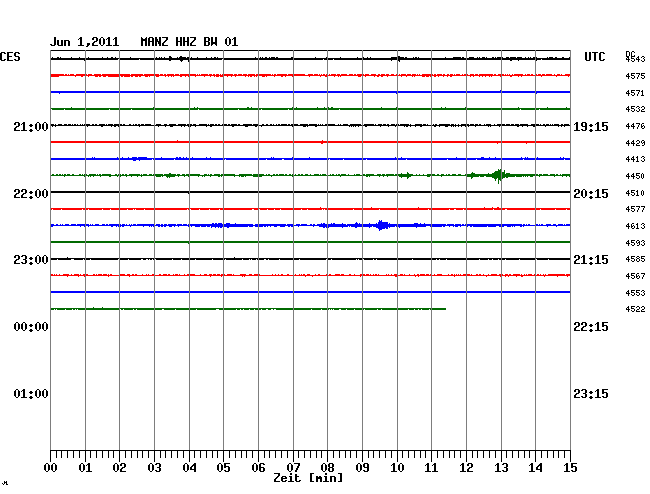Click the green seismic burst near minute 13

pyautogui.click(x=499, y=175)
